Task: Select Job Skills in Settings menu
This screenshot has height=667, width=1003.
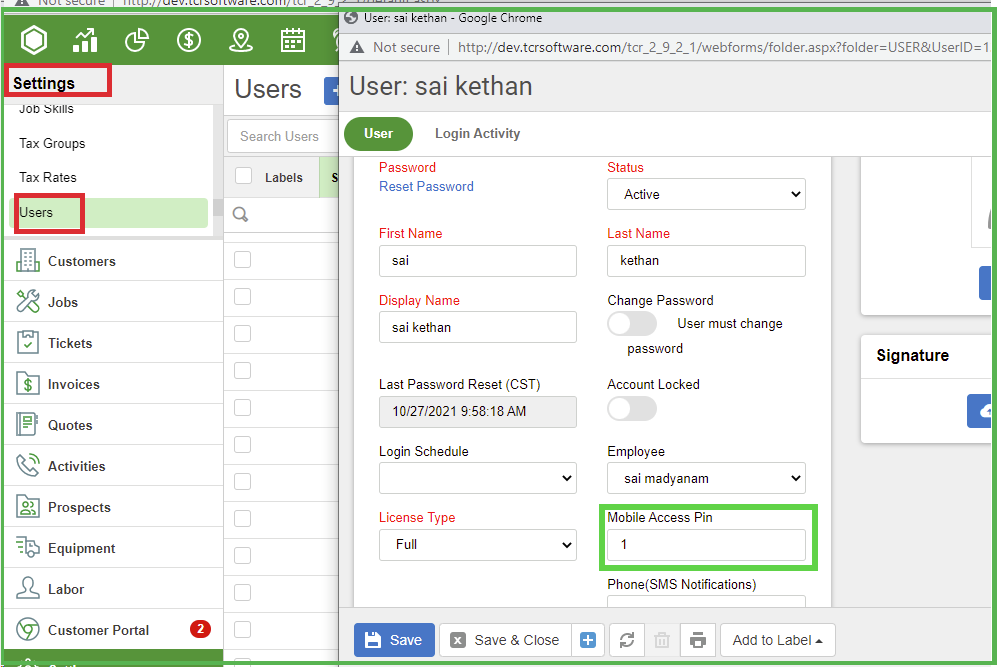Action: (46, 109)
